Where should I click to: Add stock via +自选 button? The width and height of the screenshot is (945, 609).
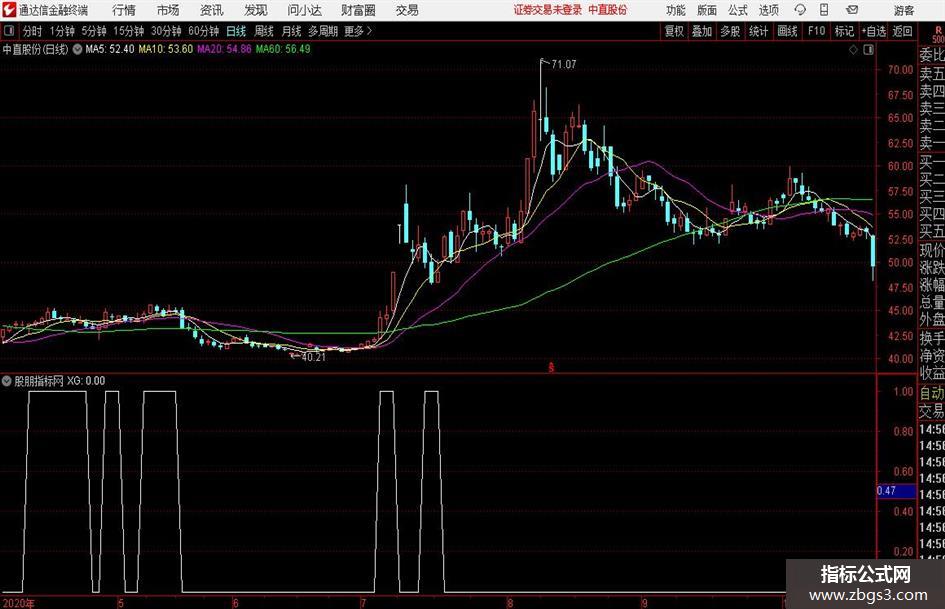(x=874, y=31)
